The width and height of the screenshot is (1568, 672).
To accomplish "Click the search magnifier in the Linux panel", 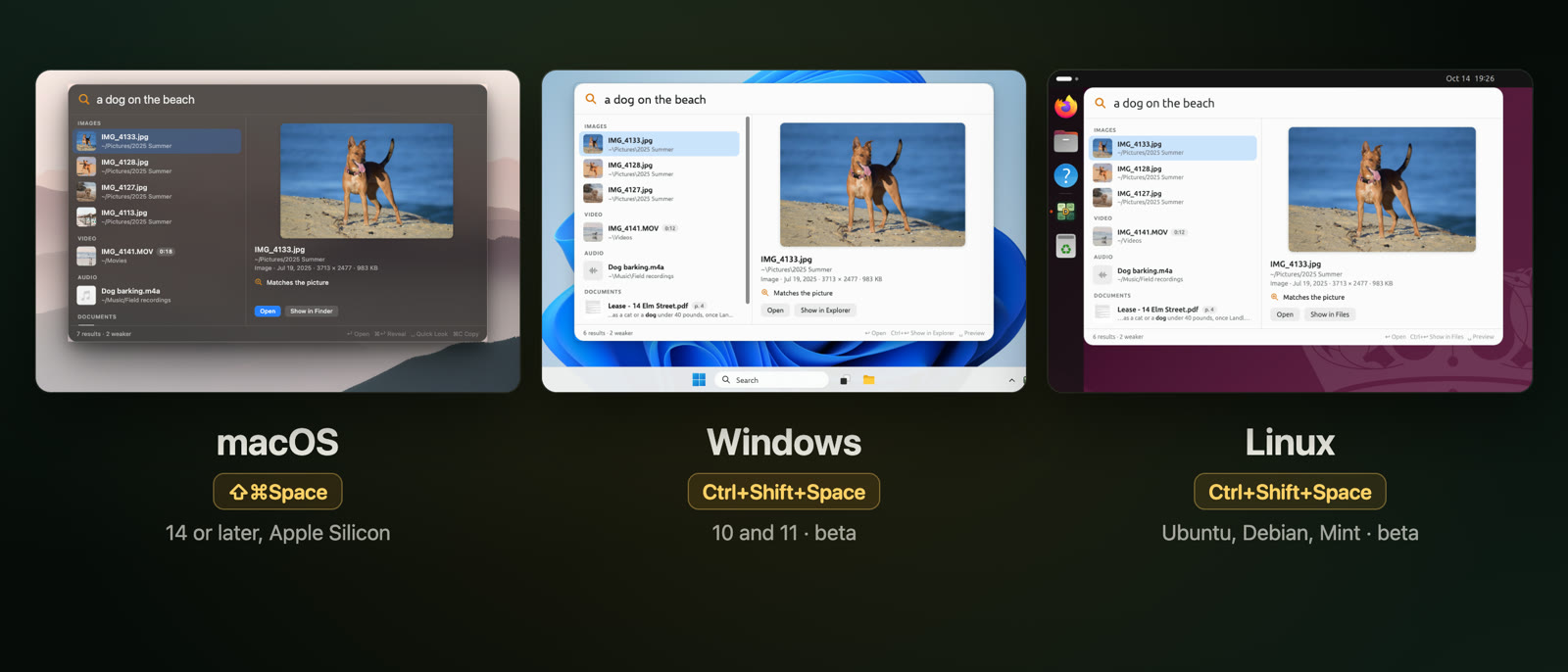I will pos(1101,103).
